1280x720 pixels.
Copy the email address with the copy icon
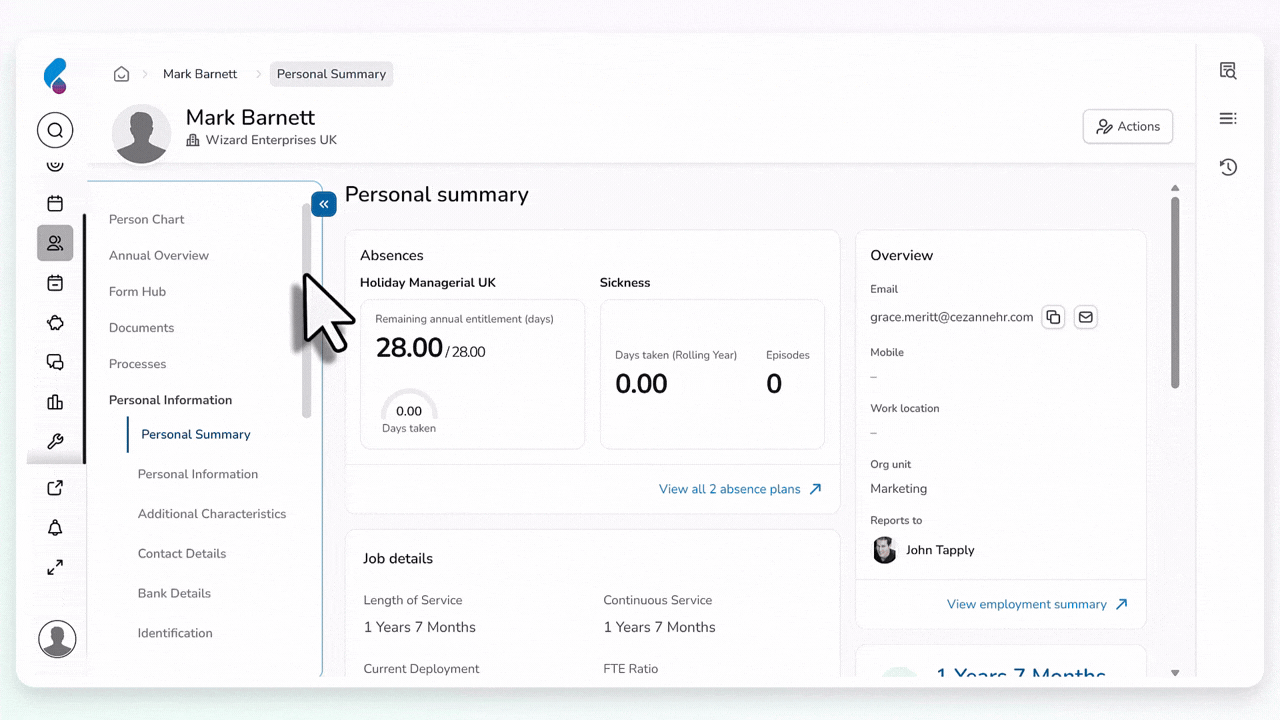coord(1053,317)
